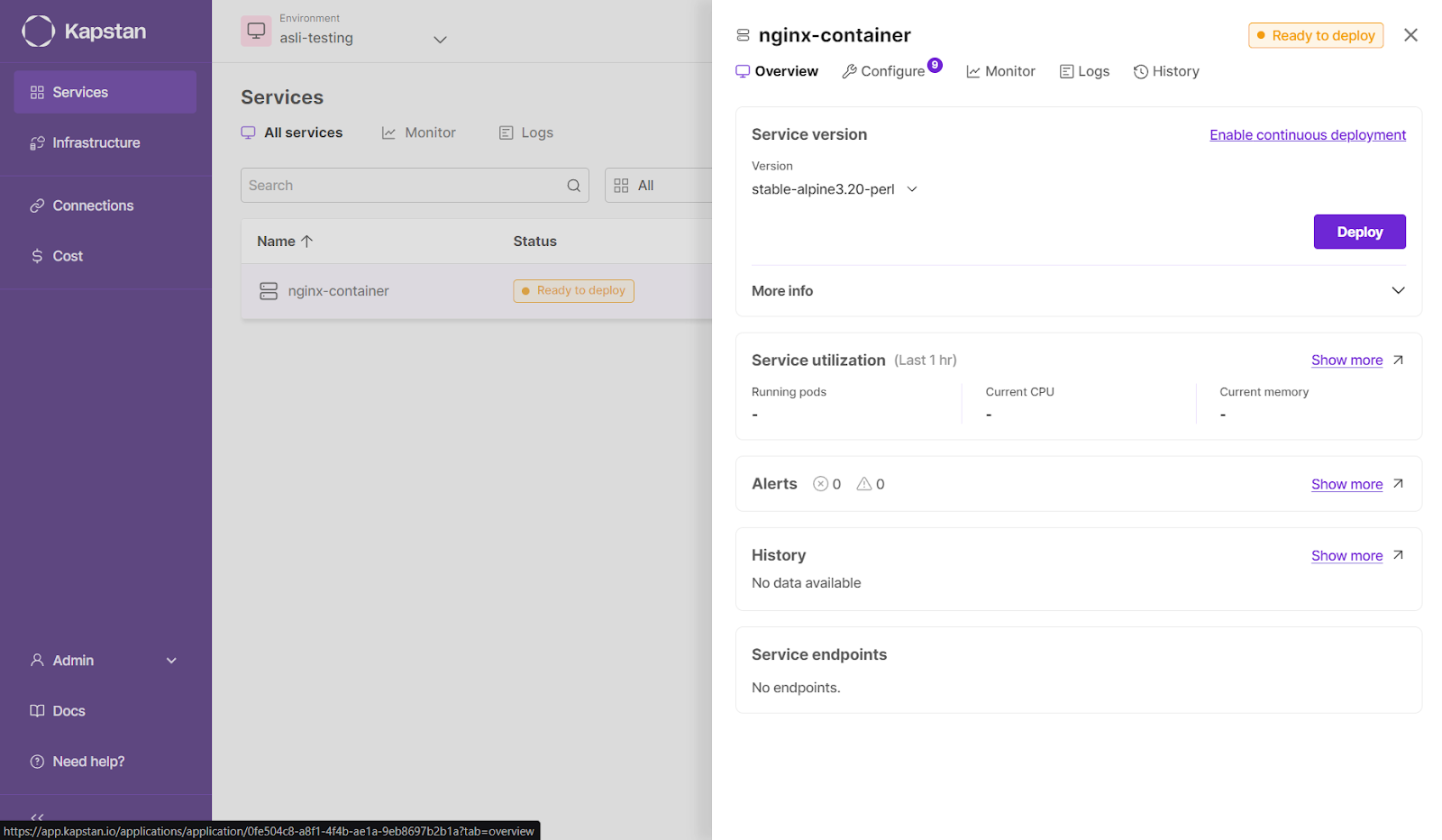This screenshot has width=1442, height=840.
Task: Click No endpoints. text
Action: 796,688
